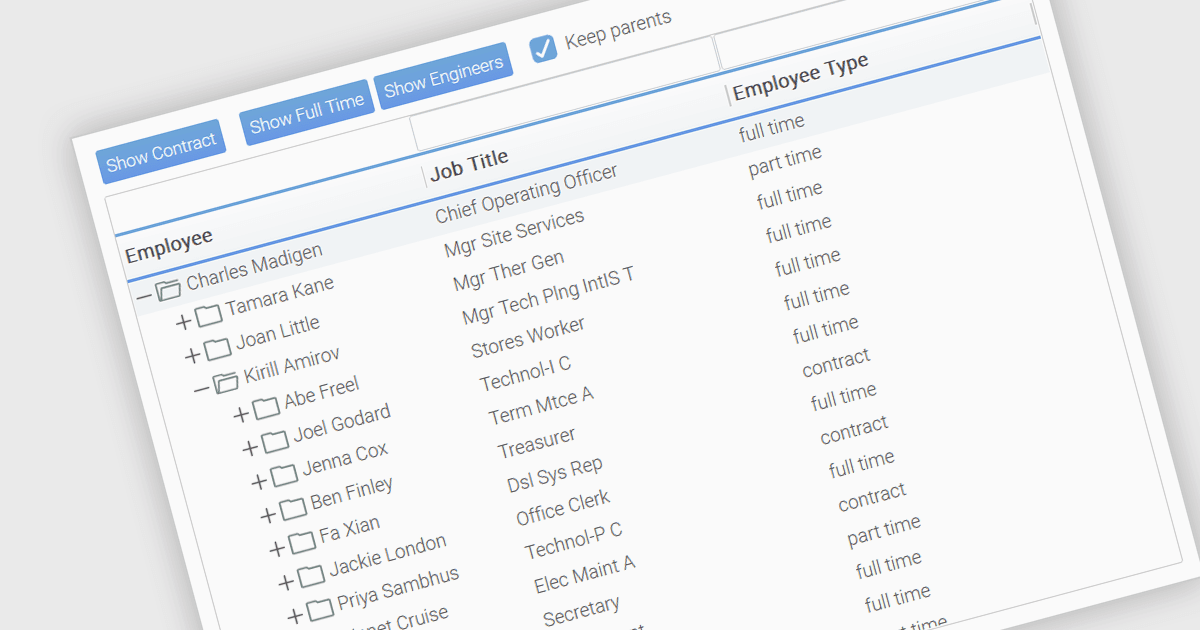The image size is (1200, 630).
Task: Select the Joan Little employee name
Action: click(x=278, y=333)
